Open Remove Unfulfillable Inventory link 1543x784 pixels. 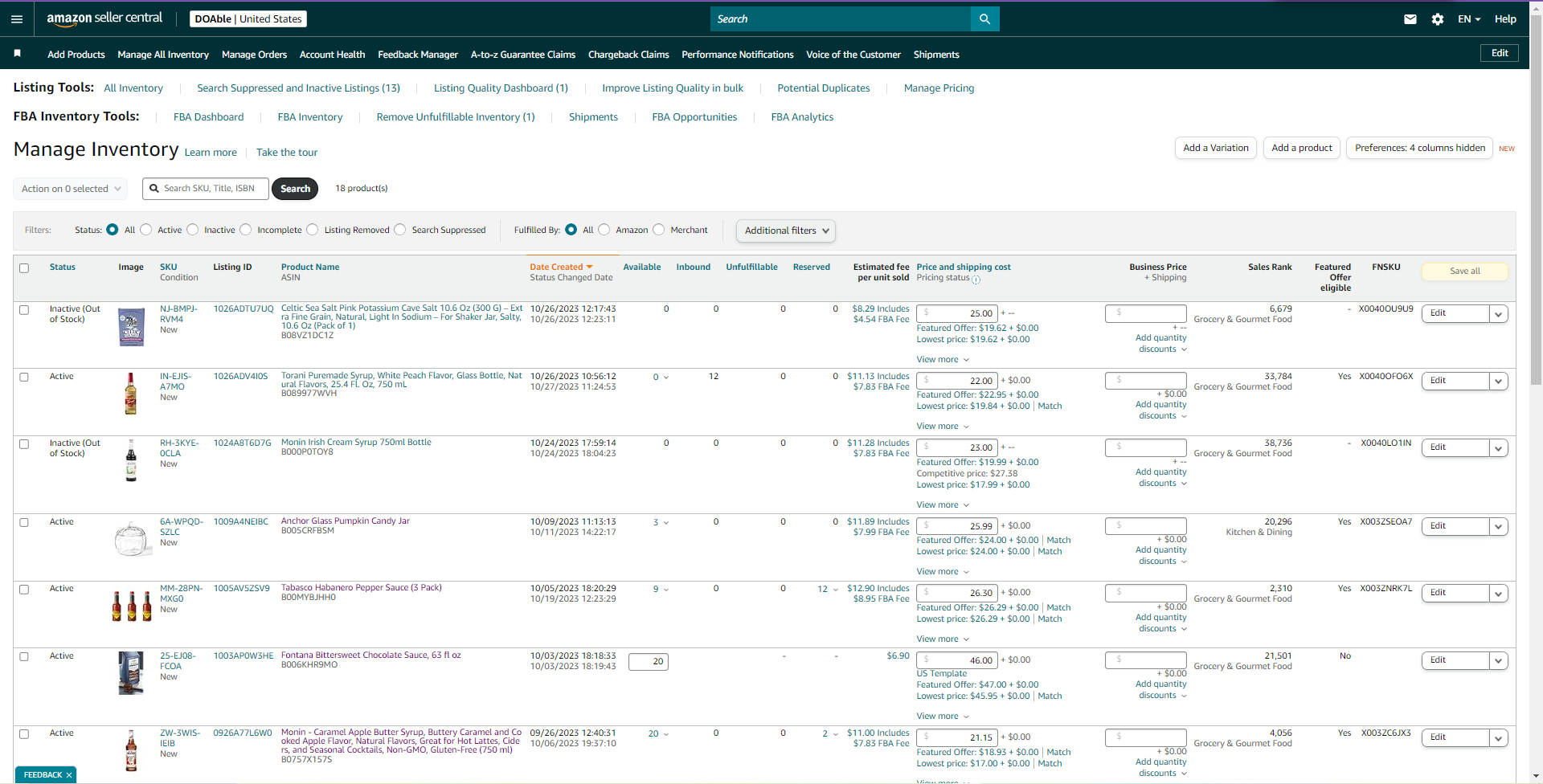pos(456,117)
